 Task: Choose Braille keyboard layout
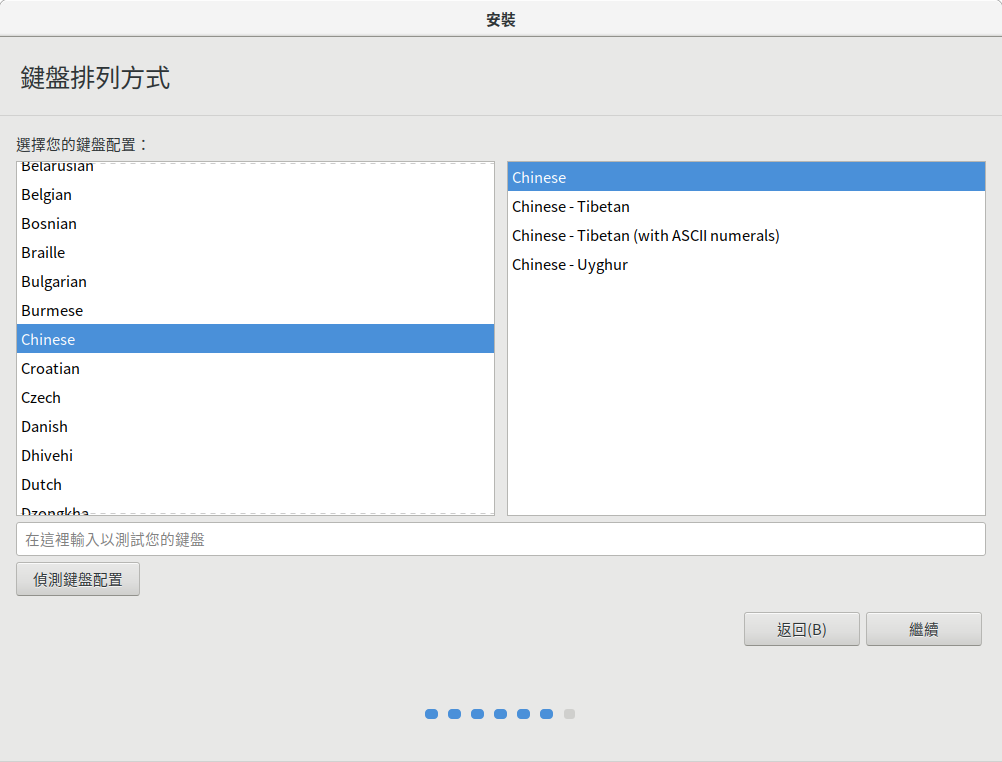pos(43,253)
